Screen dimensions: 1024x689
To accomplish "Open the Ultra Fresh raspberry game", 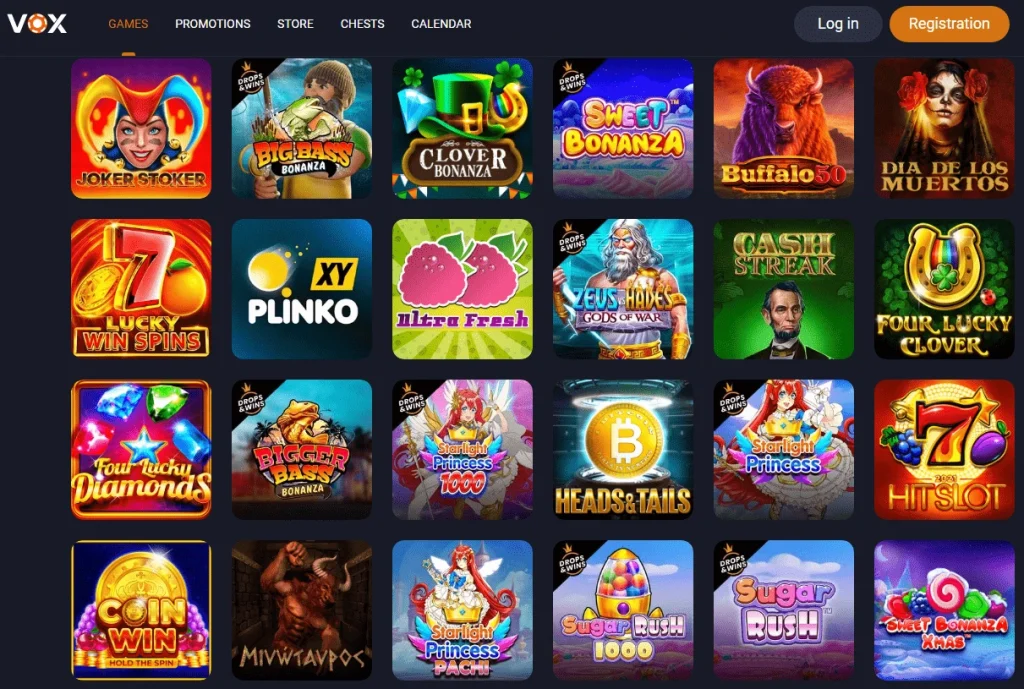I will [x=462, y=289].
